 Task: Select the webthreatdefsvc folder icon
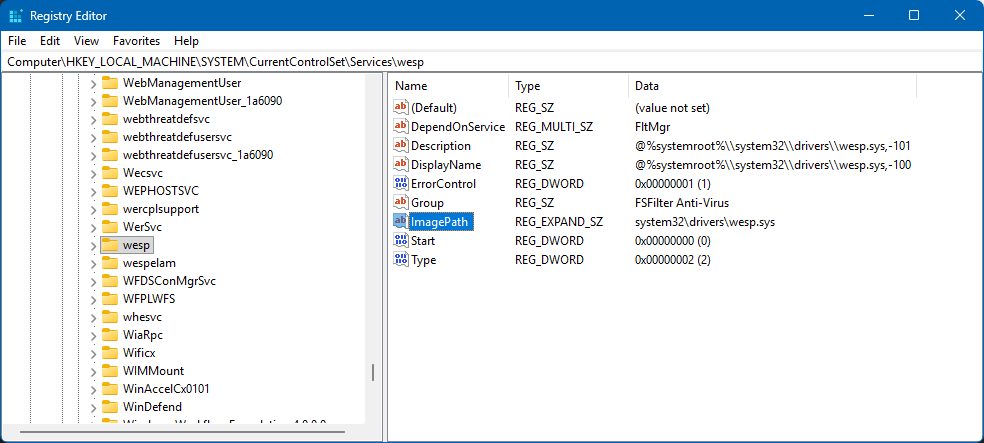tap(110, 119)
